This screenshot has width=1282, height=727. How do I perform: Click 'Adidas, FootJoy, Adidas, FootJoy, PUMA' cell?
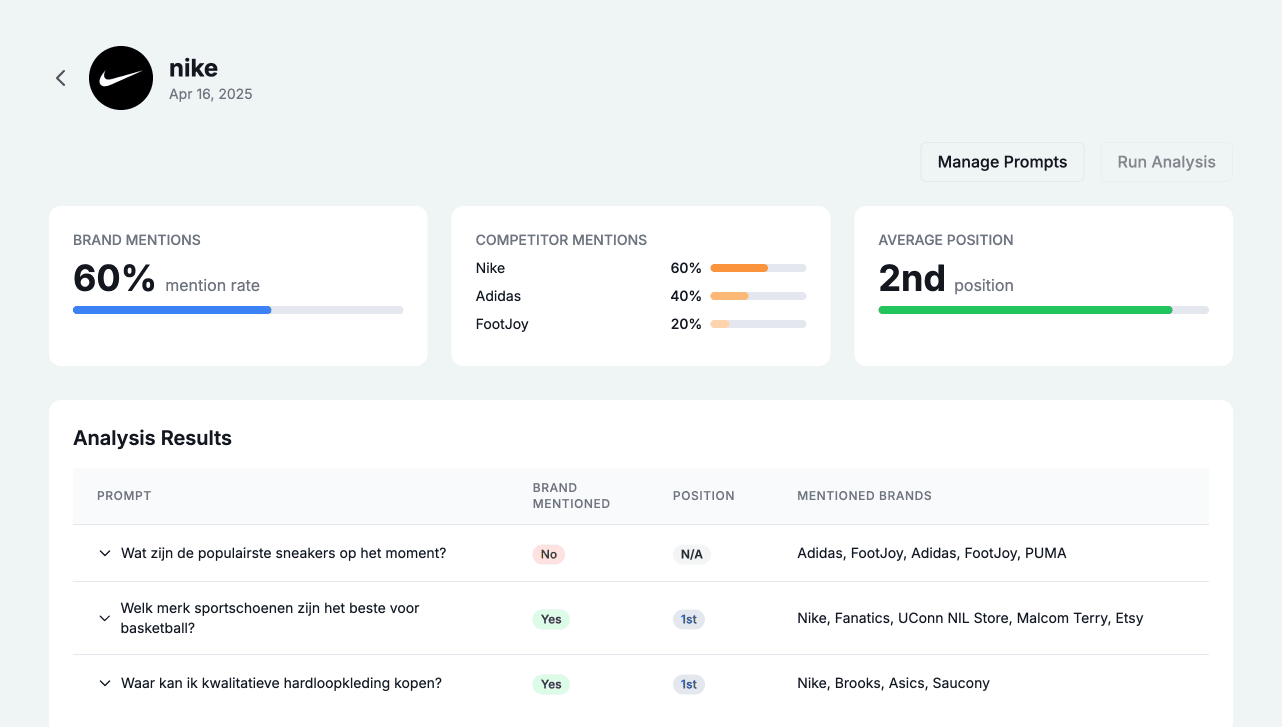[932, 553]
